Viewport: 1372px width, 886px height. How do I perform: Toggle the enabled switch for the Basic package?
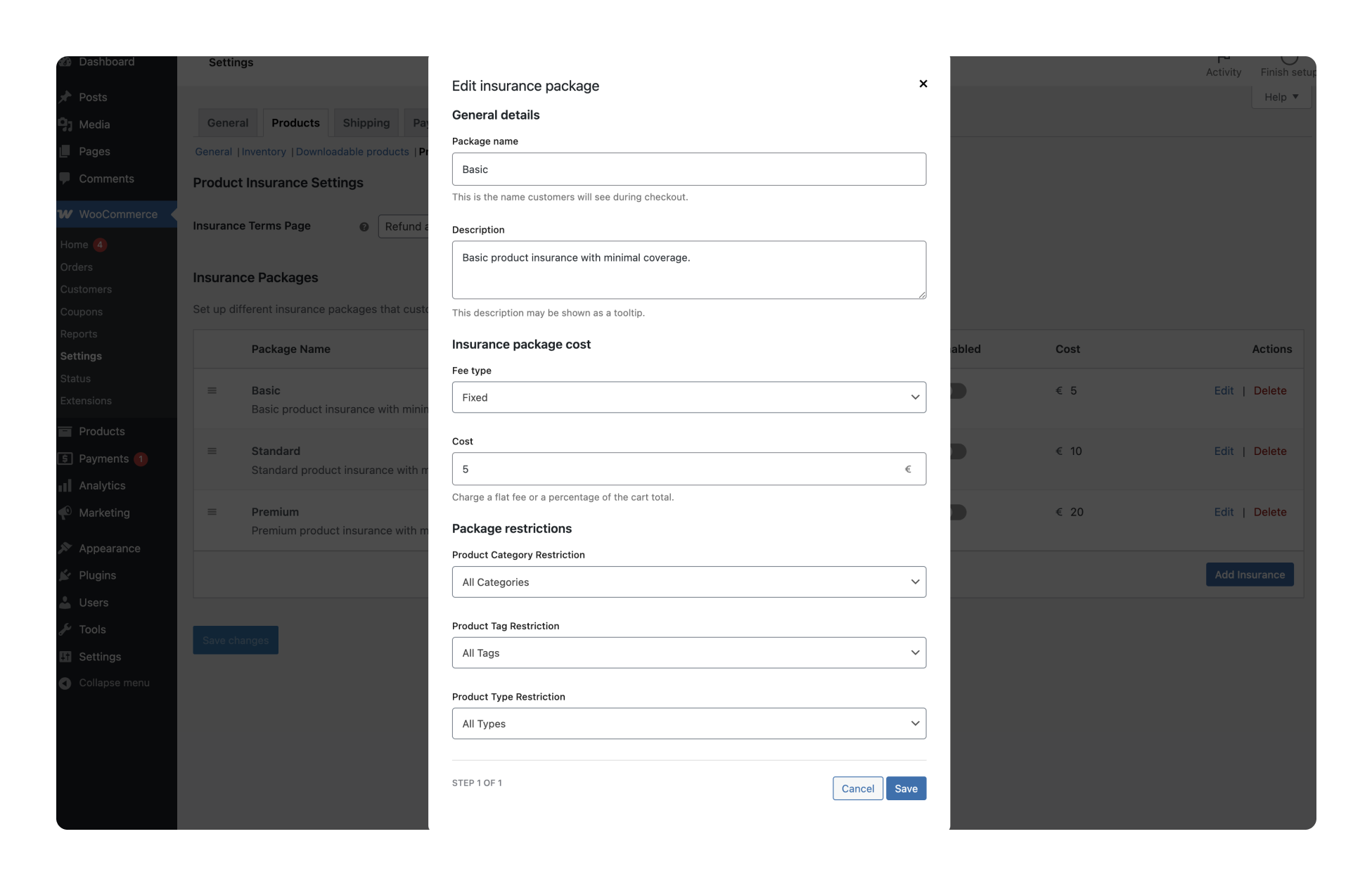[958, 391]
